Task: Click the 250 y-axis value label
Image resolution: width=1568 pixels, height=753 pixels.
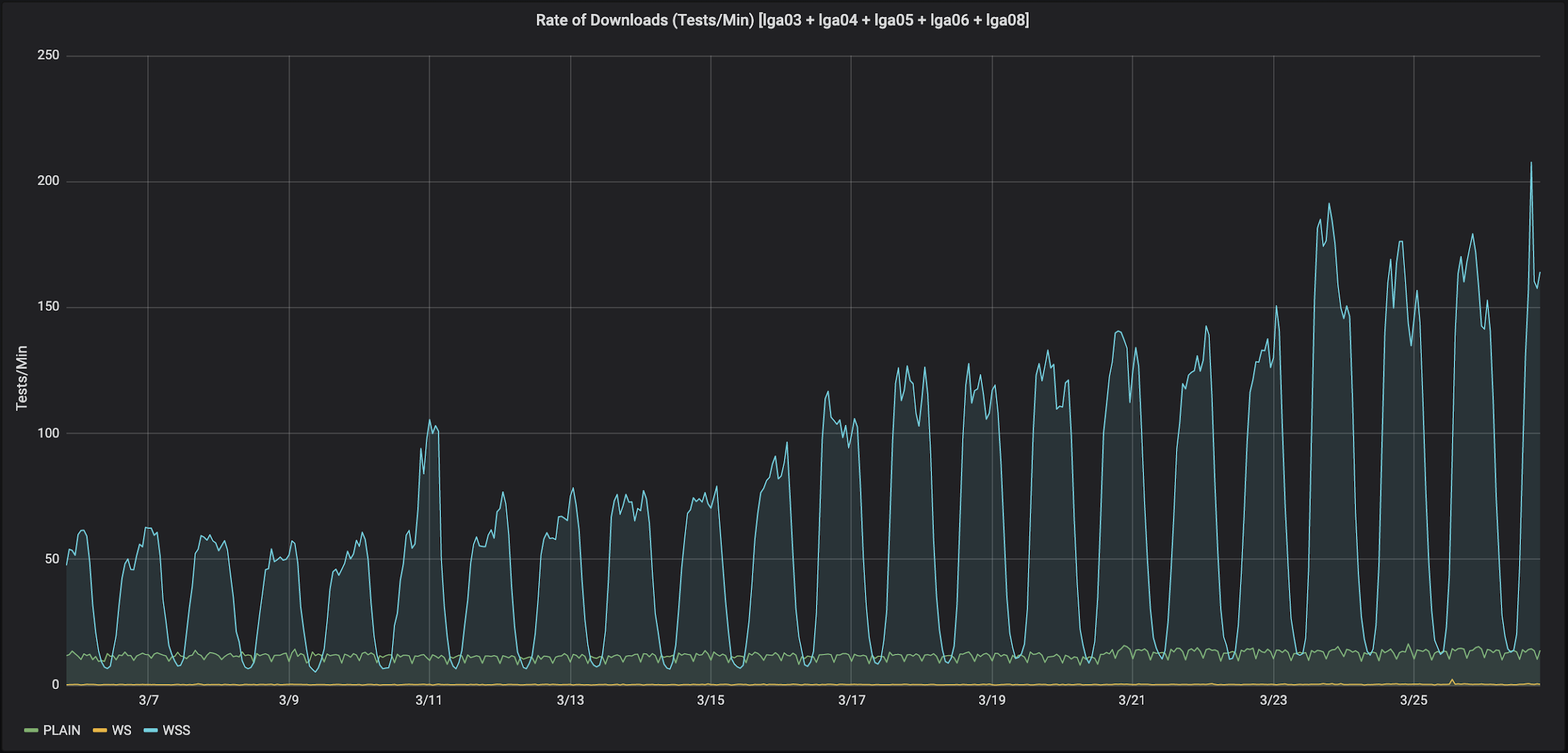Action: [x=48, y=55]
